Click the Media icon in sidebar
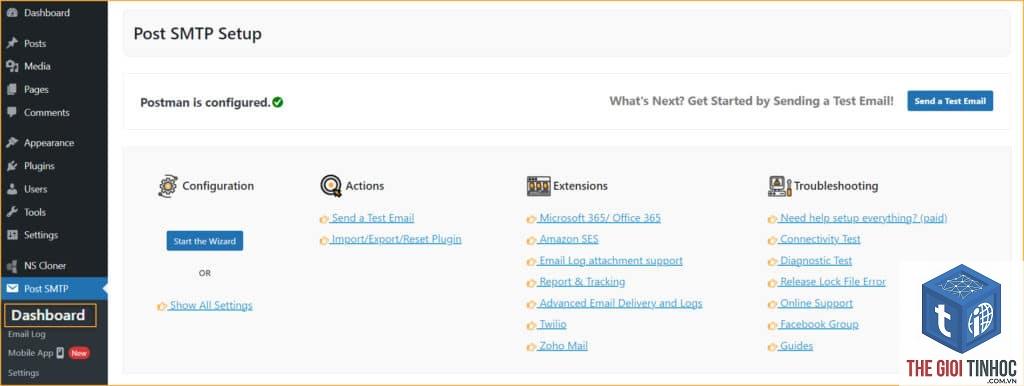 click(11, 66)
